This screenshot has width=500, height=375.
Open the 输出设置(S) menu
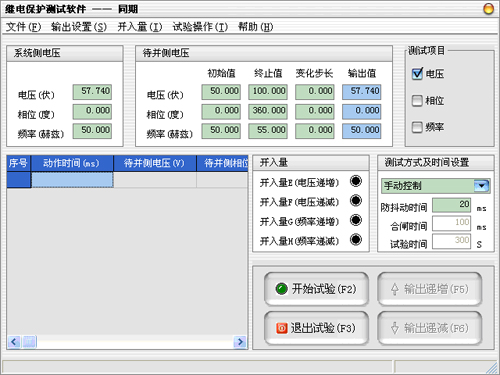pyautogui.click(x=79, y=27)
